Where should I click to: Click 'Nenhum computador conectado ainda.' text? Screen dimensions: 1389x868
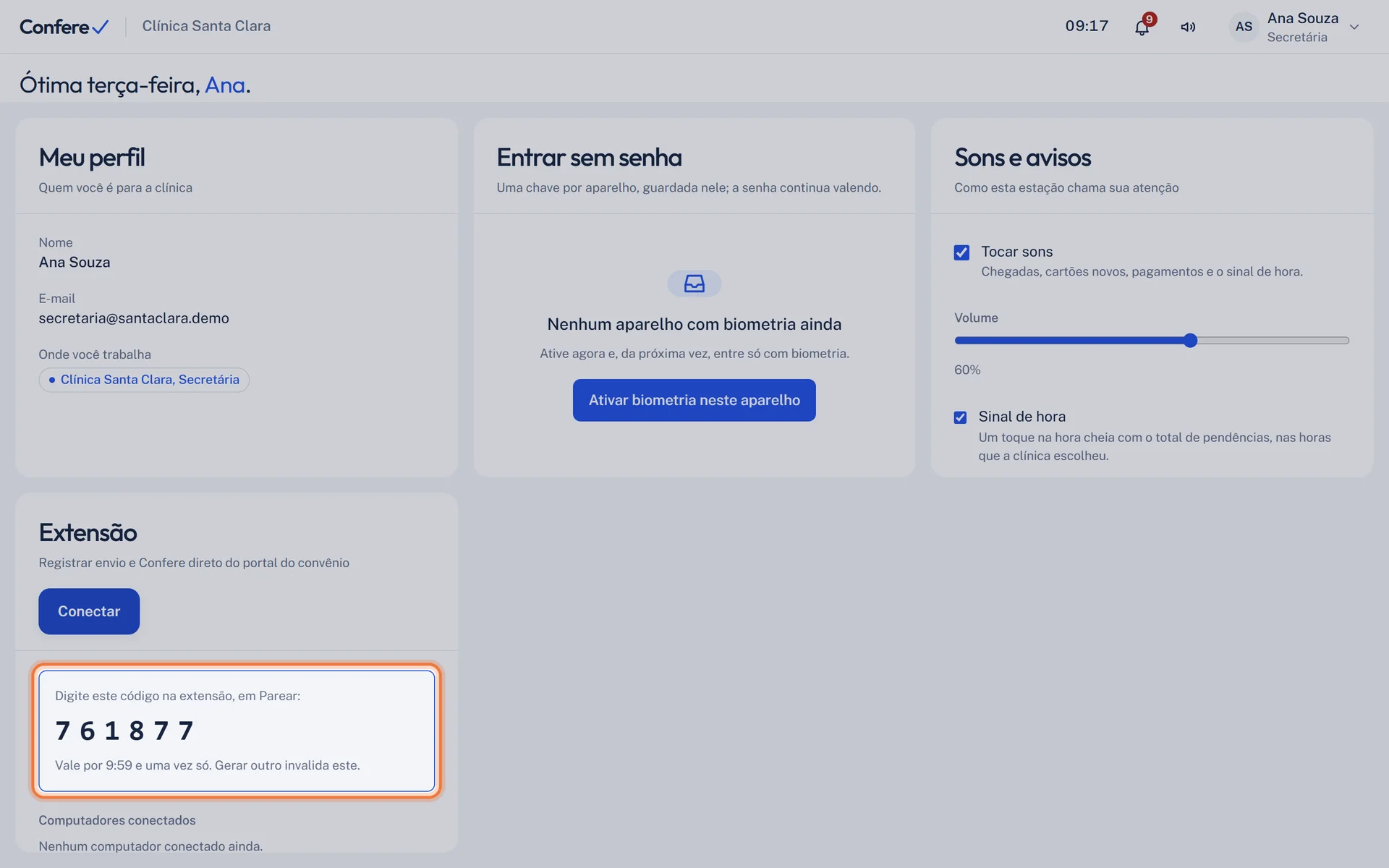[150, 846]
